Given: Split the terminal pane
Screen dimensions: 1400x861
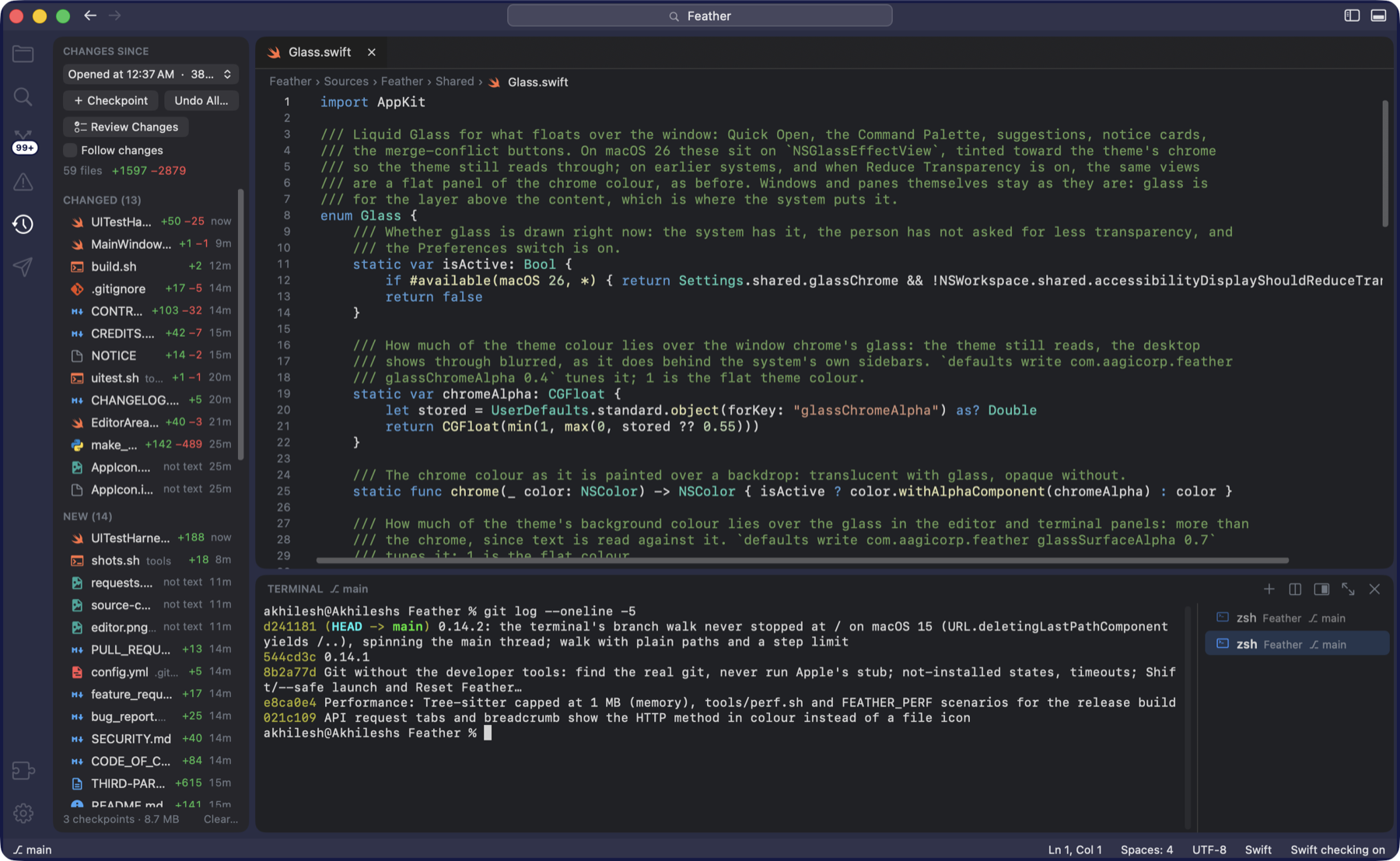Looking at the screenshot, I should point(1295,589).
